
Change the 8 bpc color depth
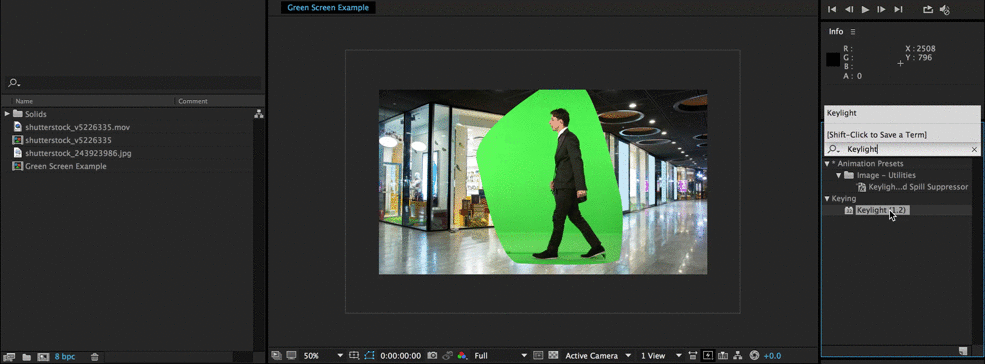tap(65, 356)
